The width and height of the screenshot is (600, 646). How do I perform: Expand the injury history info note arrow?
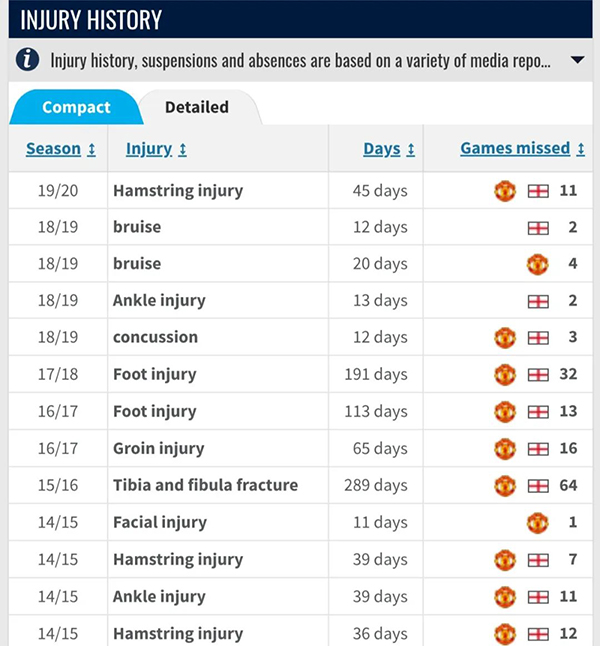click(577, 61)
